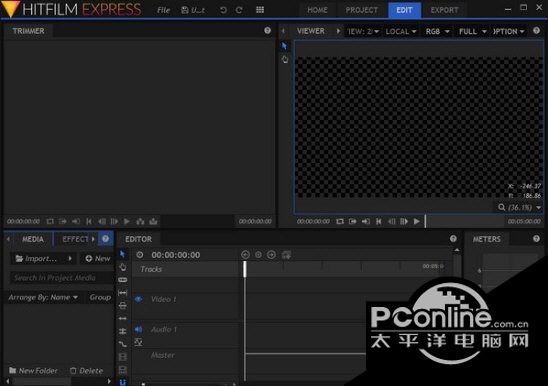Image resolution: width=548 pixels, height=386 pixels.
Task: Click the insert clip icon in Trimmer
Action: [140, 221]
